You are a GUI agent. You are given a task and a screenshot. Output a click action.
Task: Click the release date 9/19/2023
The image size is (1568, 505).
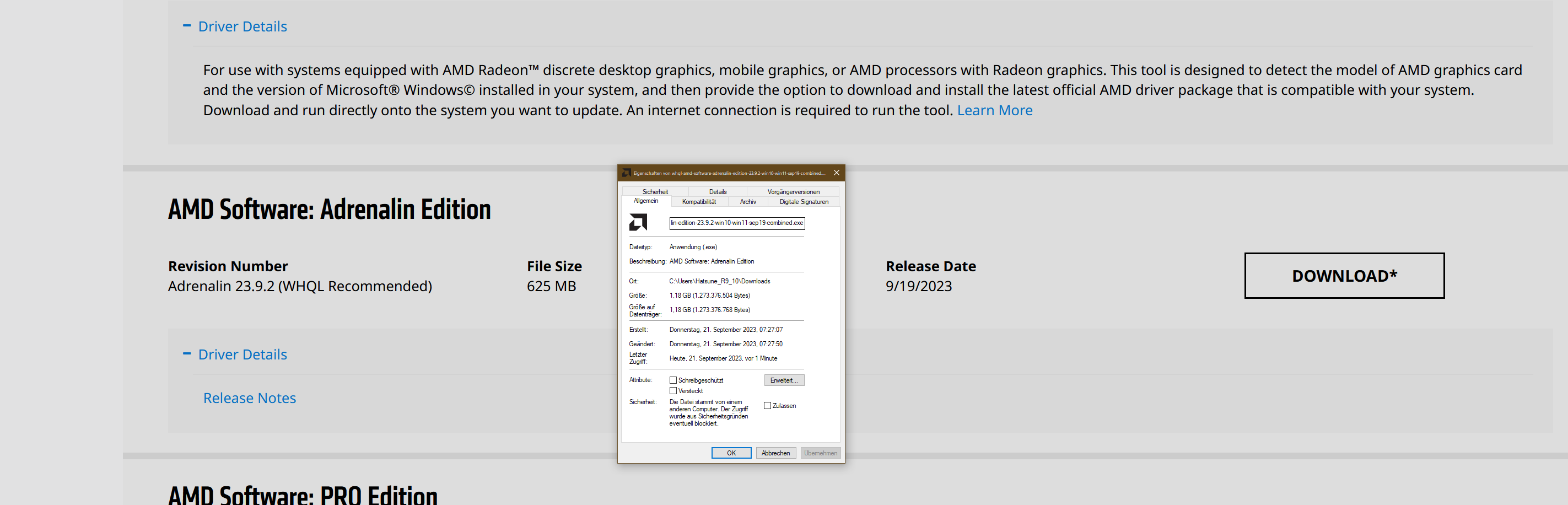(x=919, y=286)
